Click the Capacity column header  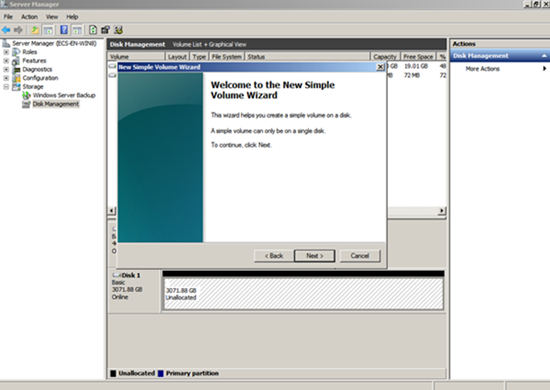pos(385,56)
